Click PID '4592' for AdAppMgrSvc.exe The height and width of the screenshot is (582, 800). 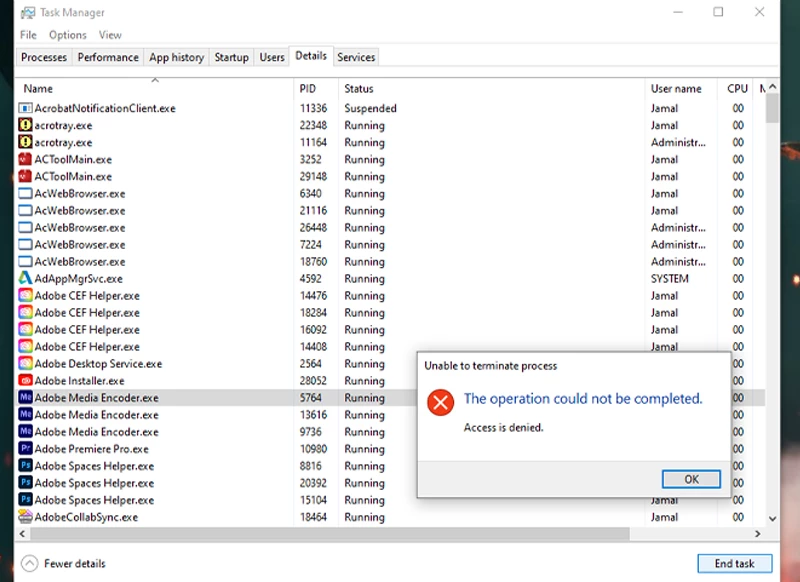click(x=311, y=279)
